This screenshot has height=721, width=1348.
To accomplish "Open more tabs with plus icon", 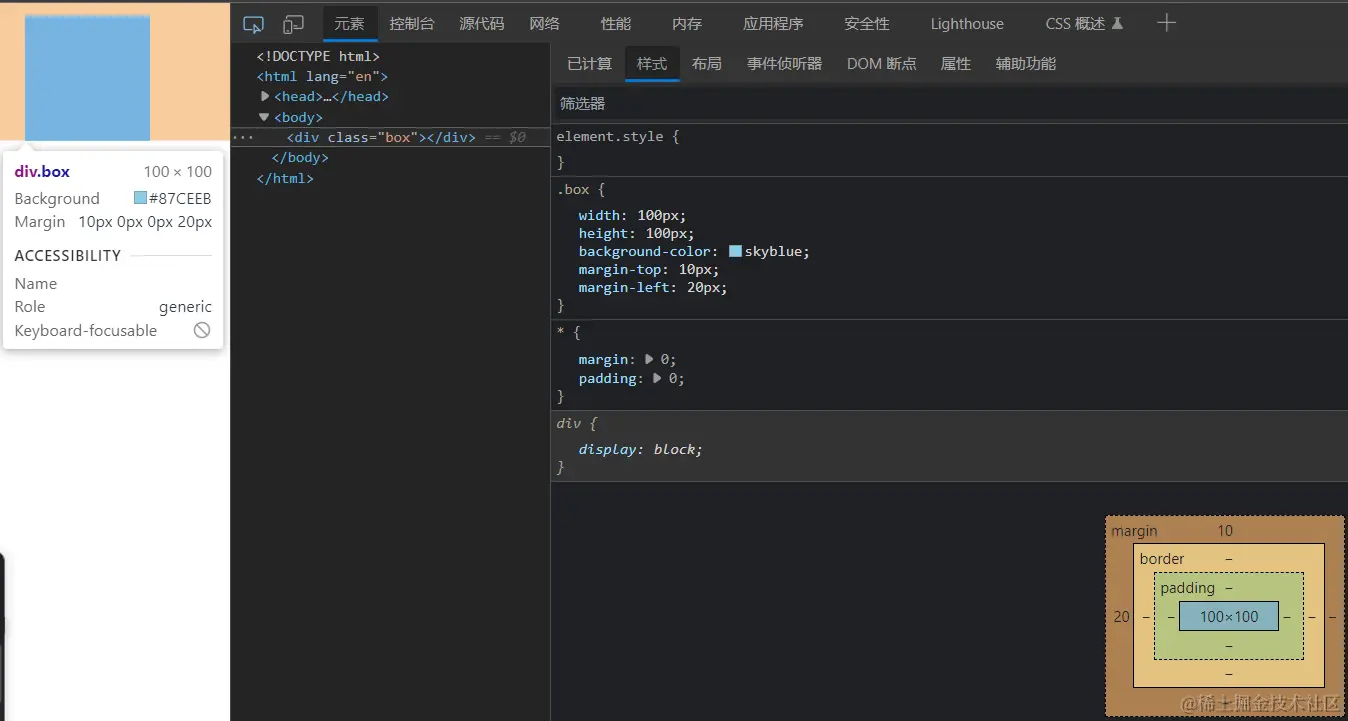I will coord(1166,23).
